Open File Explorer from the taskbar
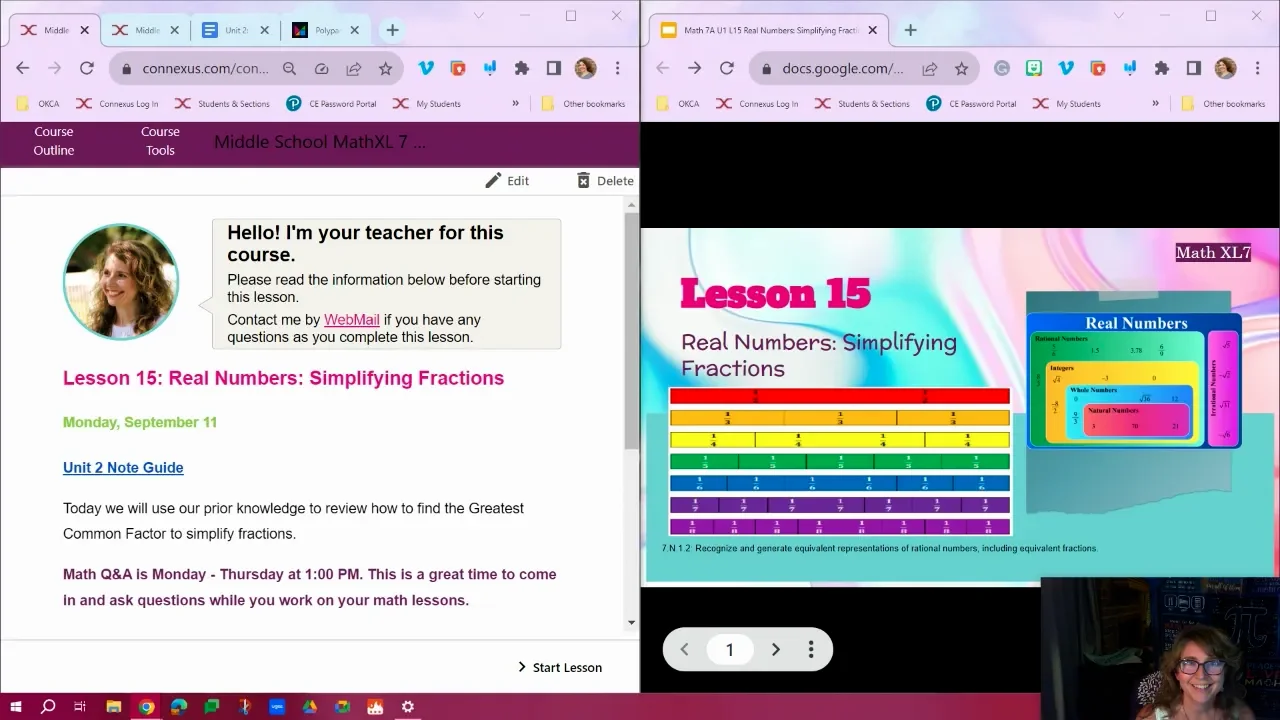This screenshot has height=720, width=1280. pos(113,706)
